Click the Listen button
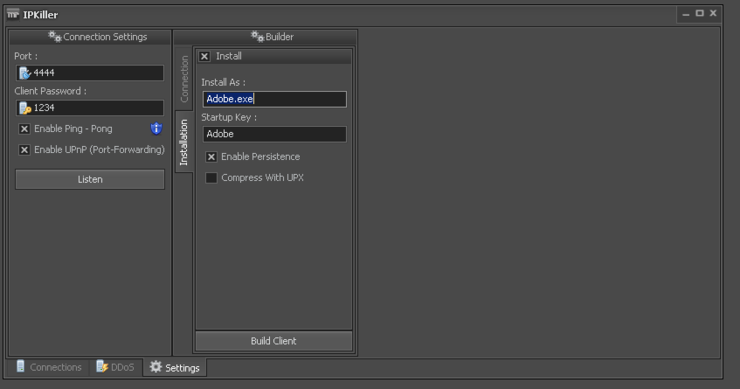The width and height of the screenshot is (740, 389). [x=90, y=179]
